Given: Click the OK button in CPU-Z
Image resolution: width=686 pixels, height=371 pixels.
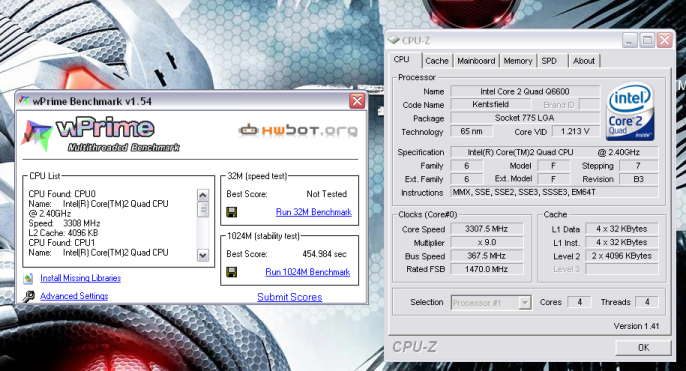Looking at the screenshot, I should click(x=643, y=347).
